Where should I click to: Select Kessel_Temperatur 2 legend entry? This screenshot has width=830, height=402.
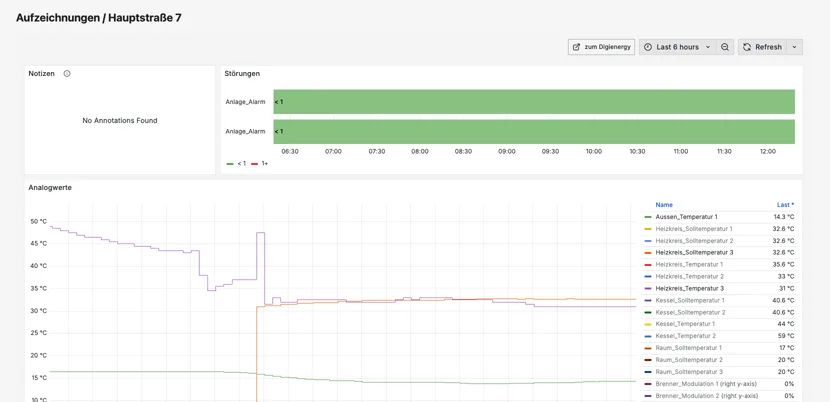685,336
